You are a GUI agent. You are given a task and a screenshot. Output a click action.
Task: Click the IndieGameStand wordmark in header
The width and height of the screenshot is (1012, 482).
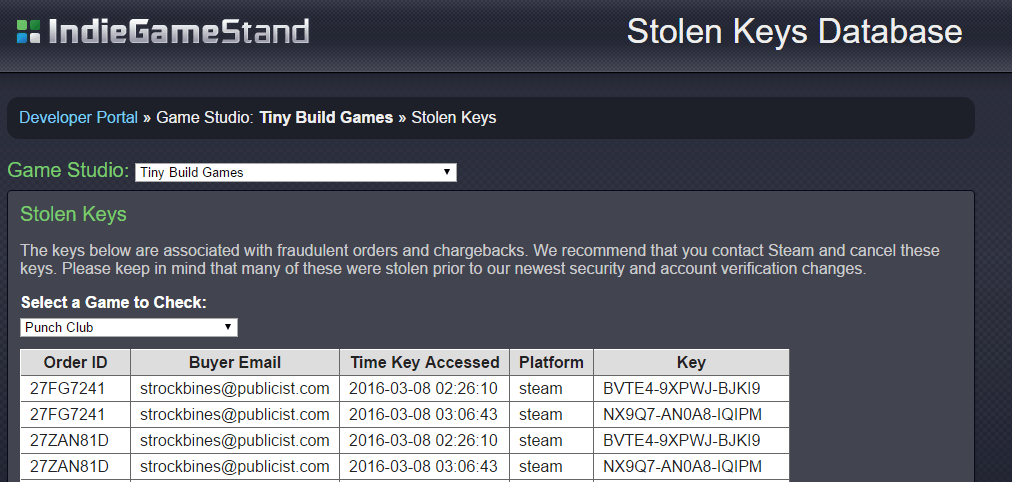pyautogui.click(x=179, y=32)
